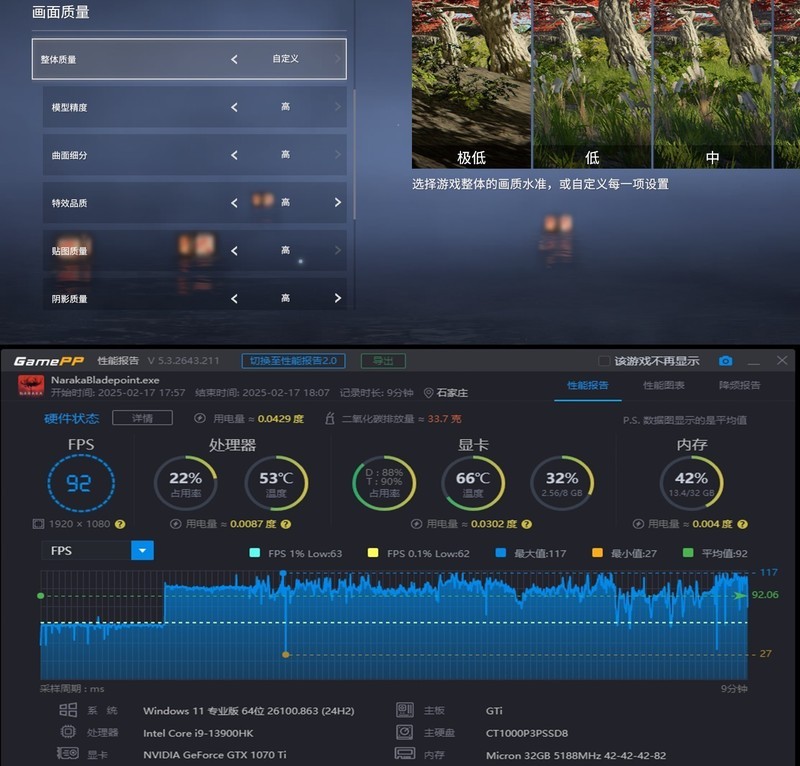Click the GamePP logo
800x766 pixels.
point(49,361)
